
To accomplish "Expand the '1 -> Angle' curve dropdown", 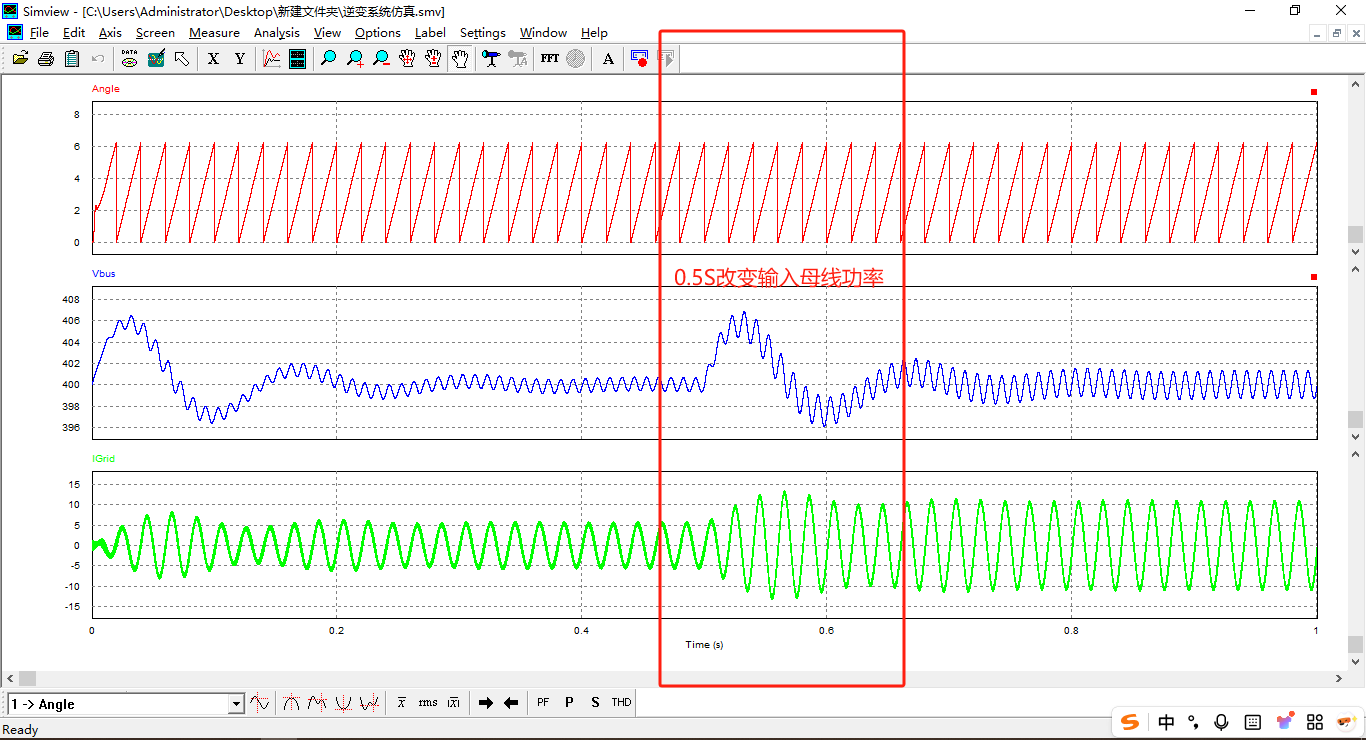I will [x=236, y=704].
